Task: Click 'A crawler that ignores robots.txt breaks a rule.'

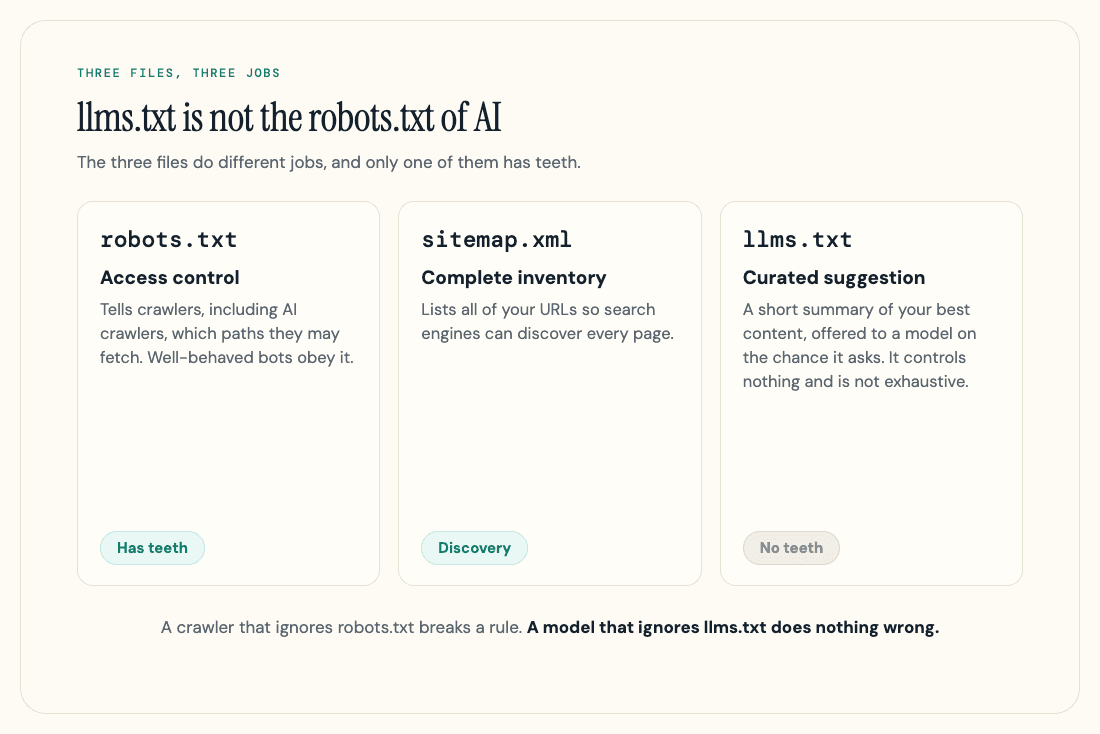Action: click(x=342, y=627)
